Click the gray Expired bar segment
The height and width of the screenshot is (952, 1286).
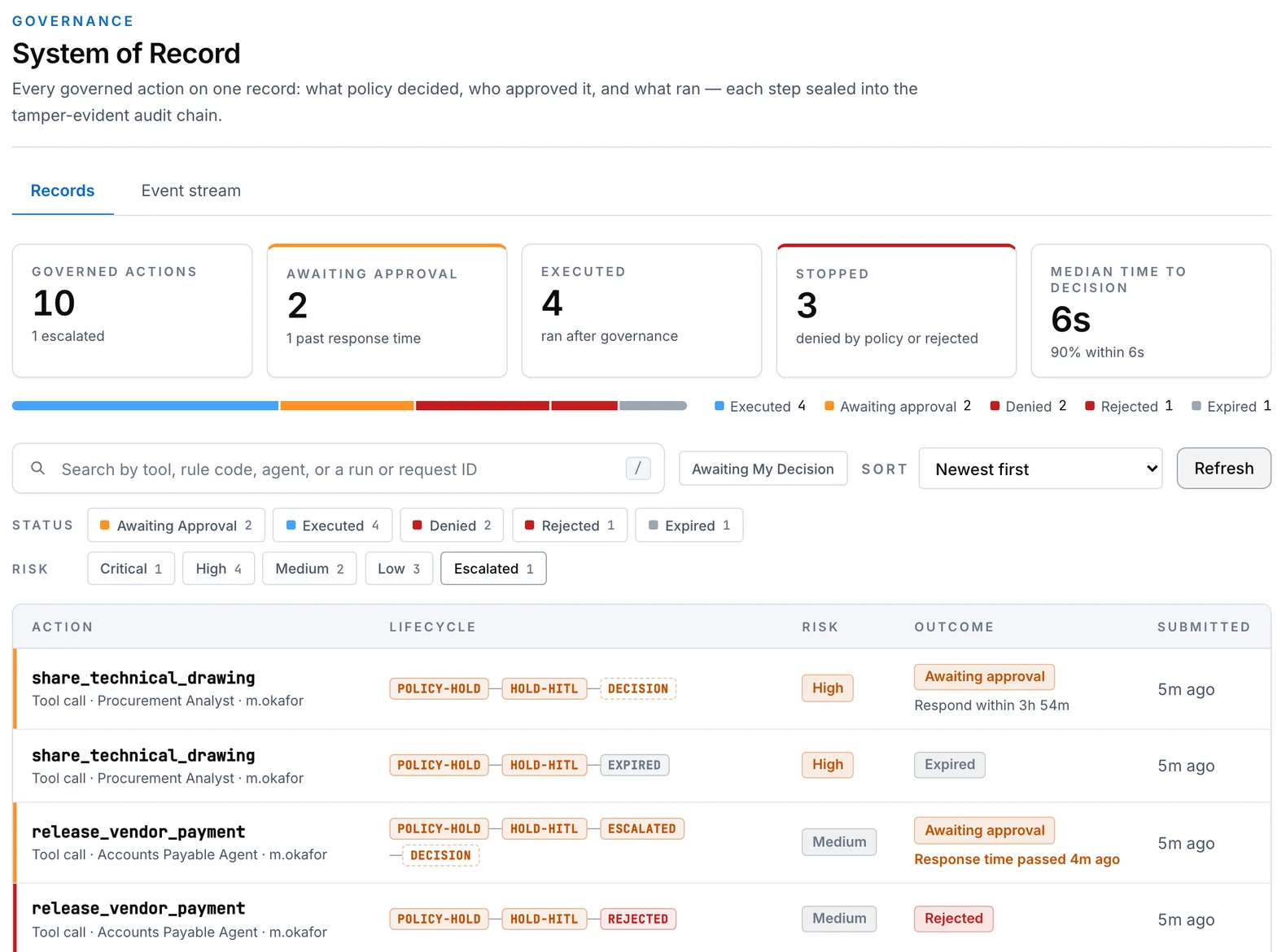pyautogui.click(x=653, y=405)
